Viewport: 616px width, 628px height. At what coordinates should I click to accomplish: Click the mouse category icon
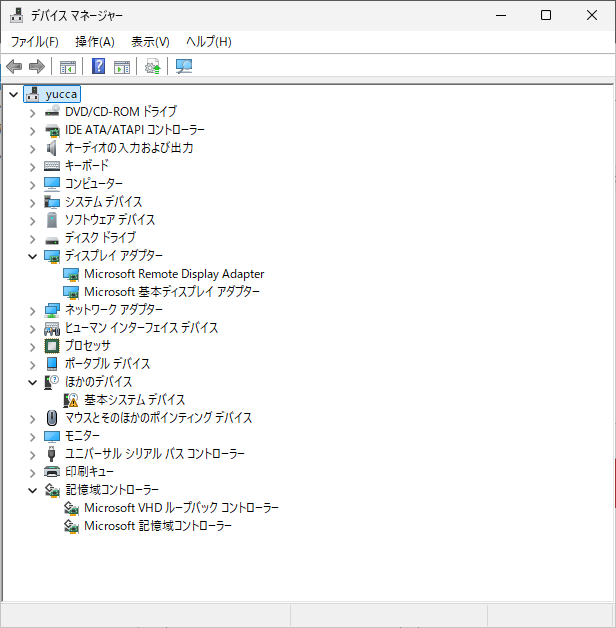52,418
